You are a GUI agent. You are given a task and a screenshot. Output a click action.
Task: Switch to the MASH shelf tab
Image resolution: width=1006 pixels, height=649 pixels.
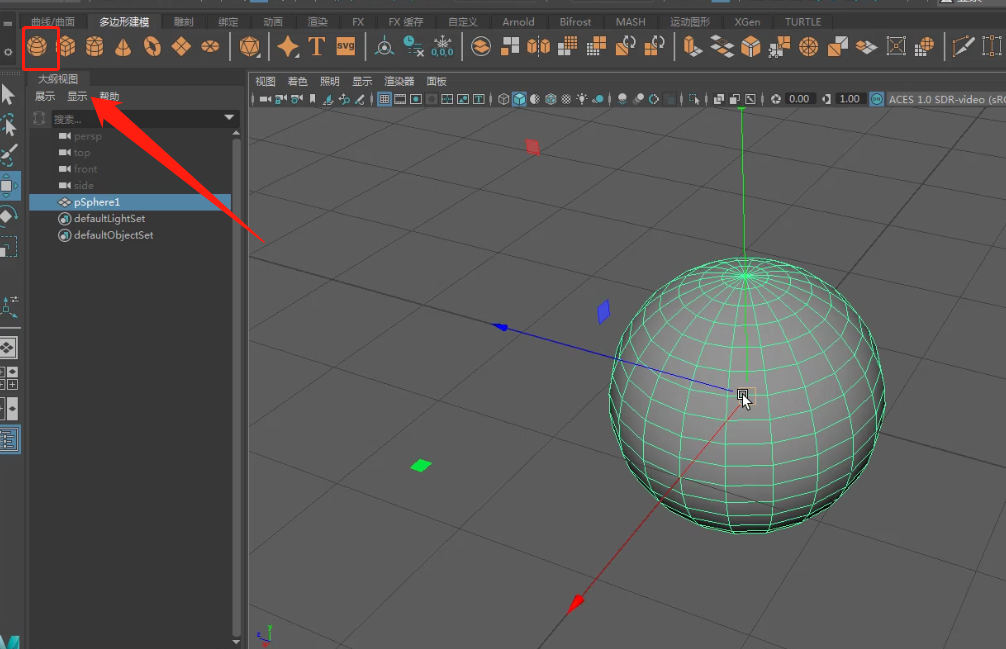(631, 22)
